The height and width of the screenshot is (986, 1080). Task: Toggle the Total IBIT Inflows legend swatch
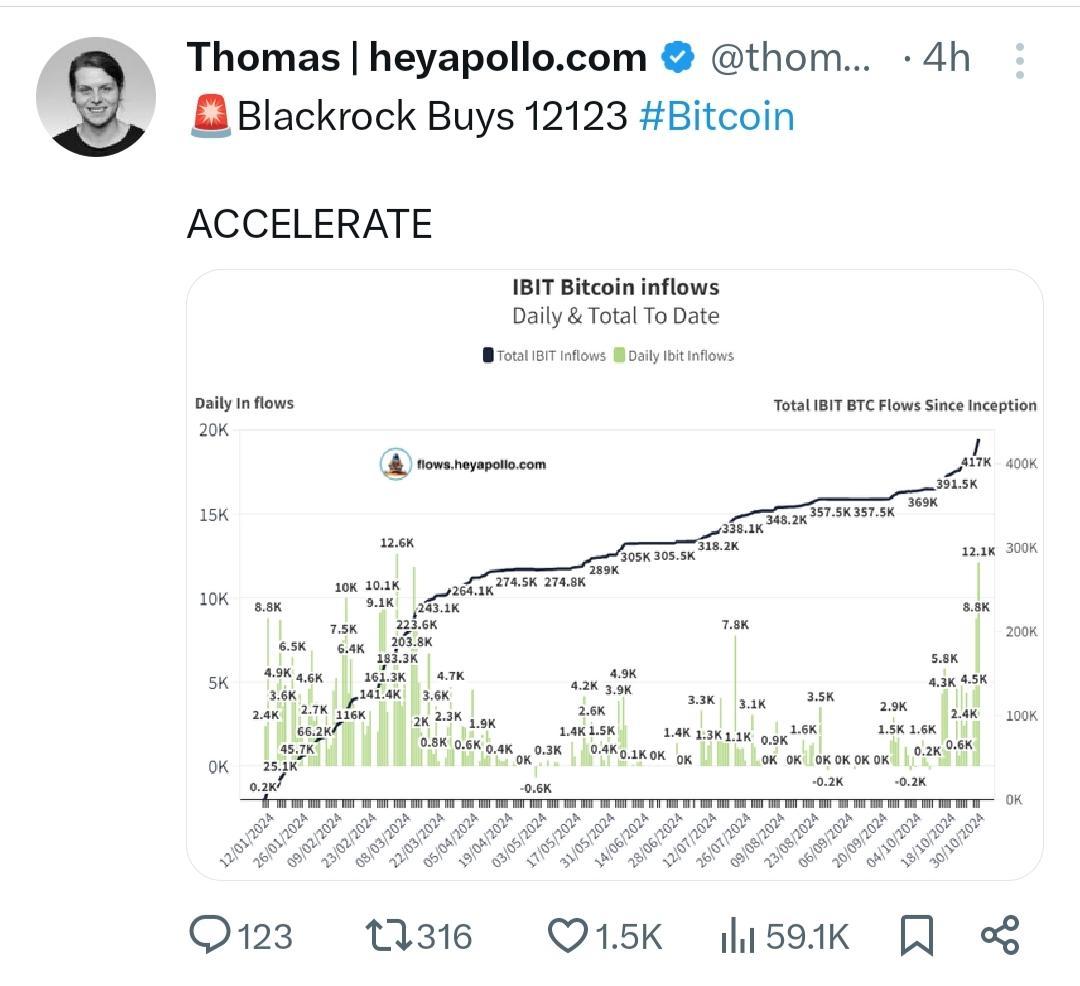pos(488,355)
